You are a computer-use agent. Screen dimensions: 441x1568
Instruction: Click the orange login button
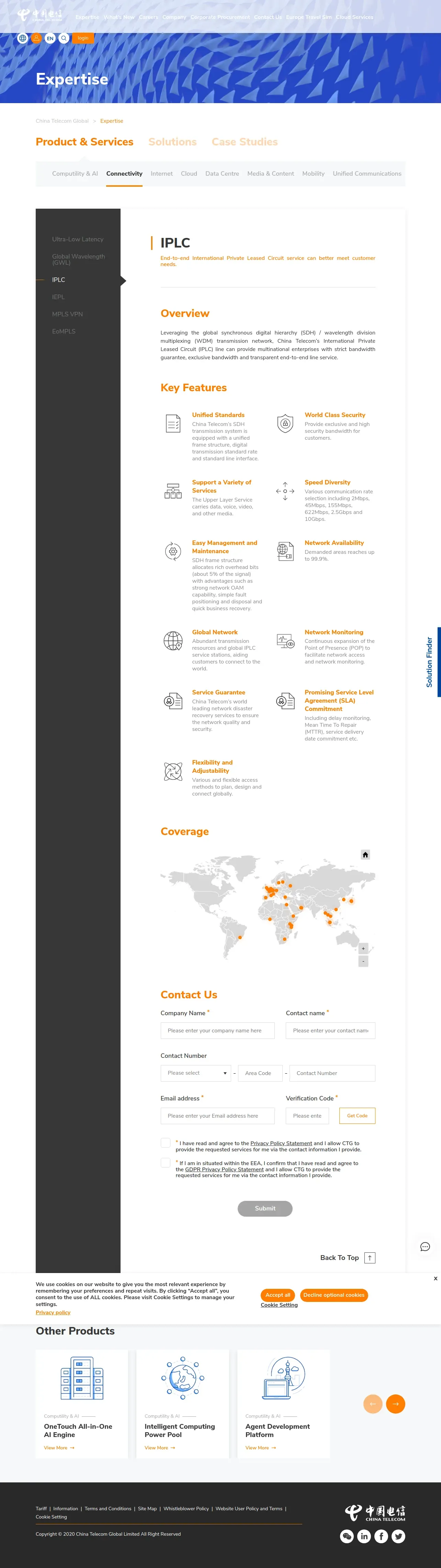pos(83,39)
